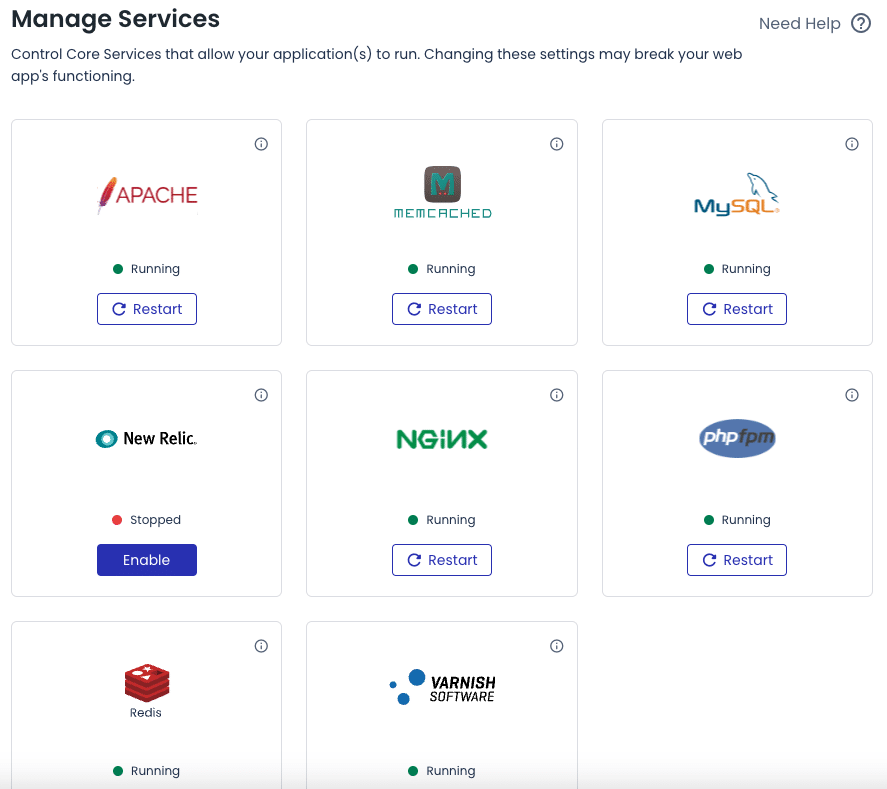This screenshot has width=887, height=789.
Task: Click the Running status under Nginx
Action: click(442, 520)
